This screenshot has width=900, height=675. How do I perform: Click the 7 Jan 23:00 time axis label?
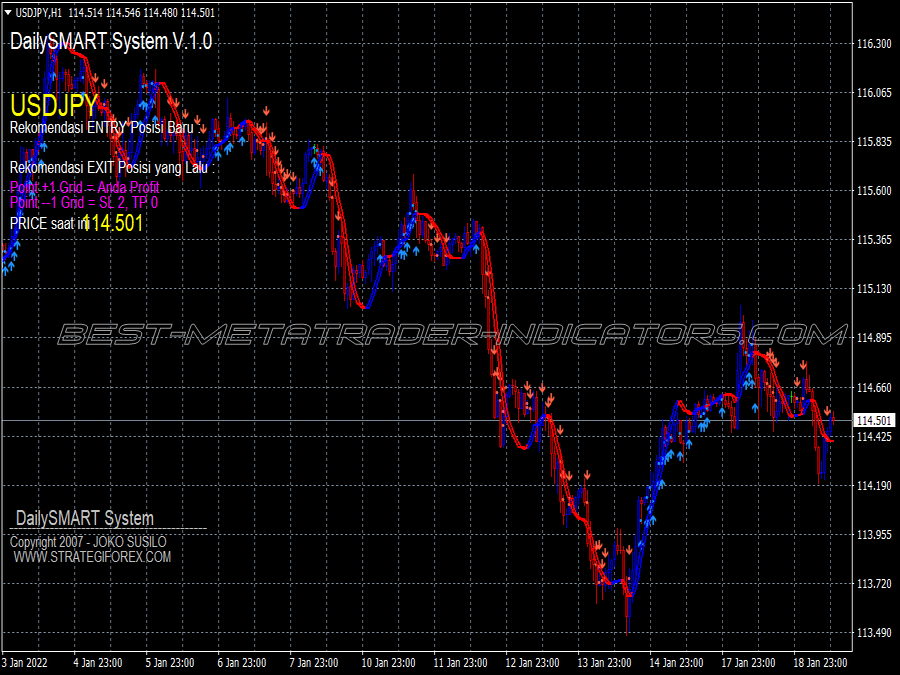[x=315, y=663]
